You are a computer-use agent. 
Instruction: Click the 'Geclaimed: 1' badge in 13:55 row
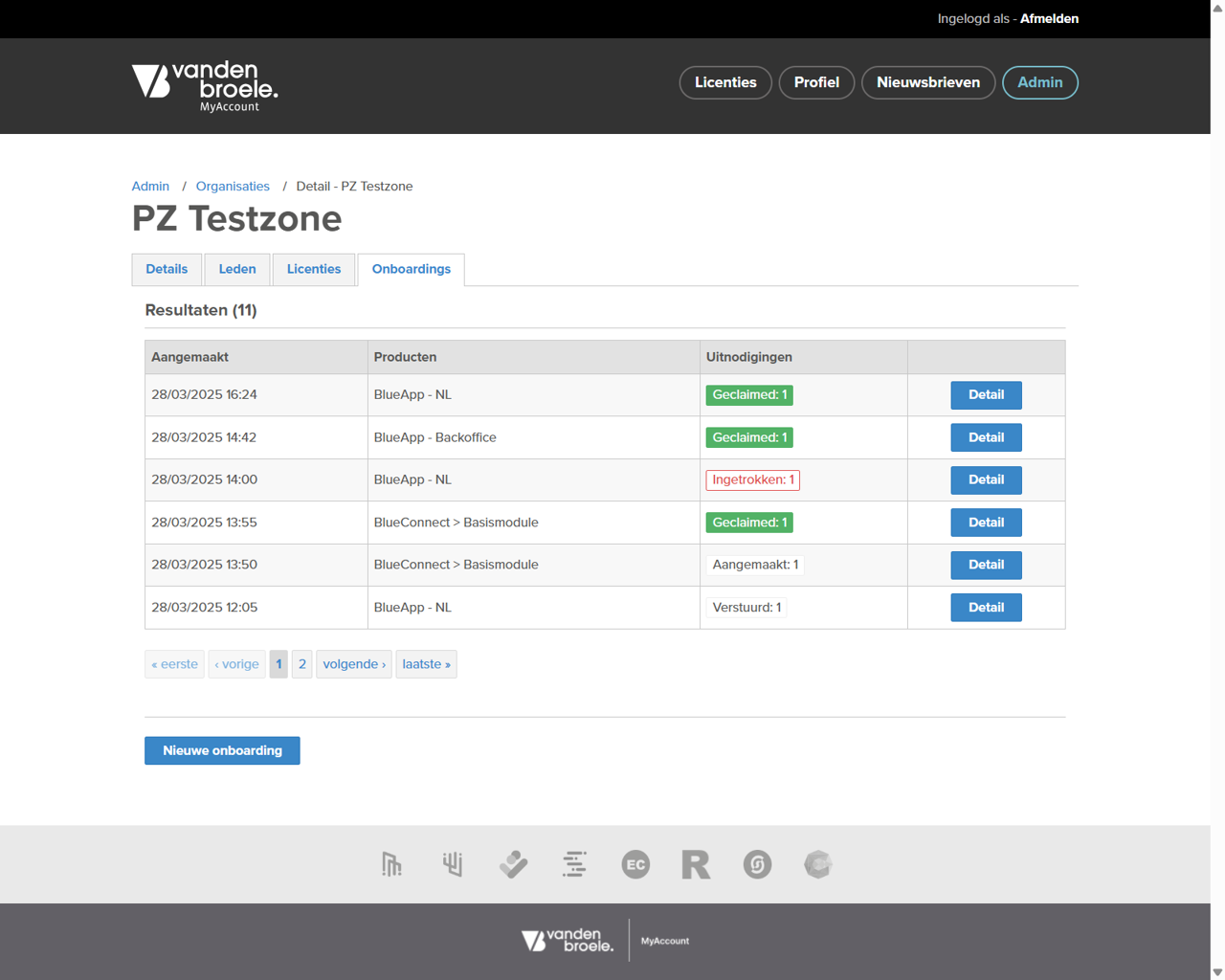coord(749,523)
